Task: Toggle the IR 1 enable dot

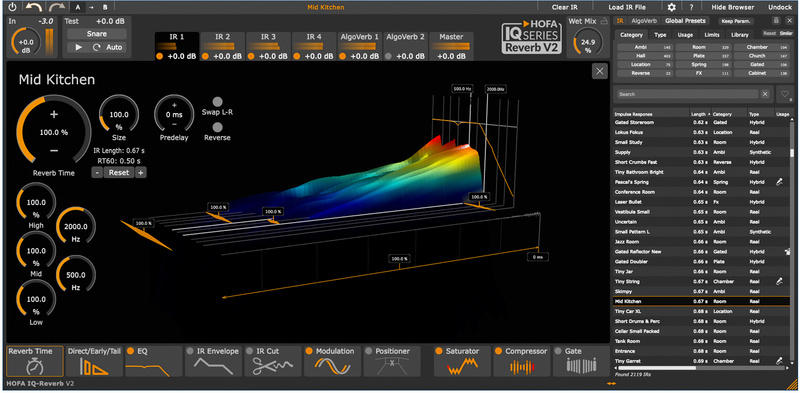Action: pos(160,56)
